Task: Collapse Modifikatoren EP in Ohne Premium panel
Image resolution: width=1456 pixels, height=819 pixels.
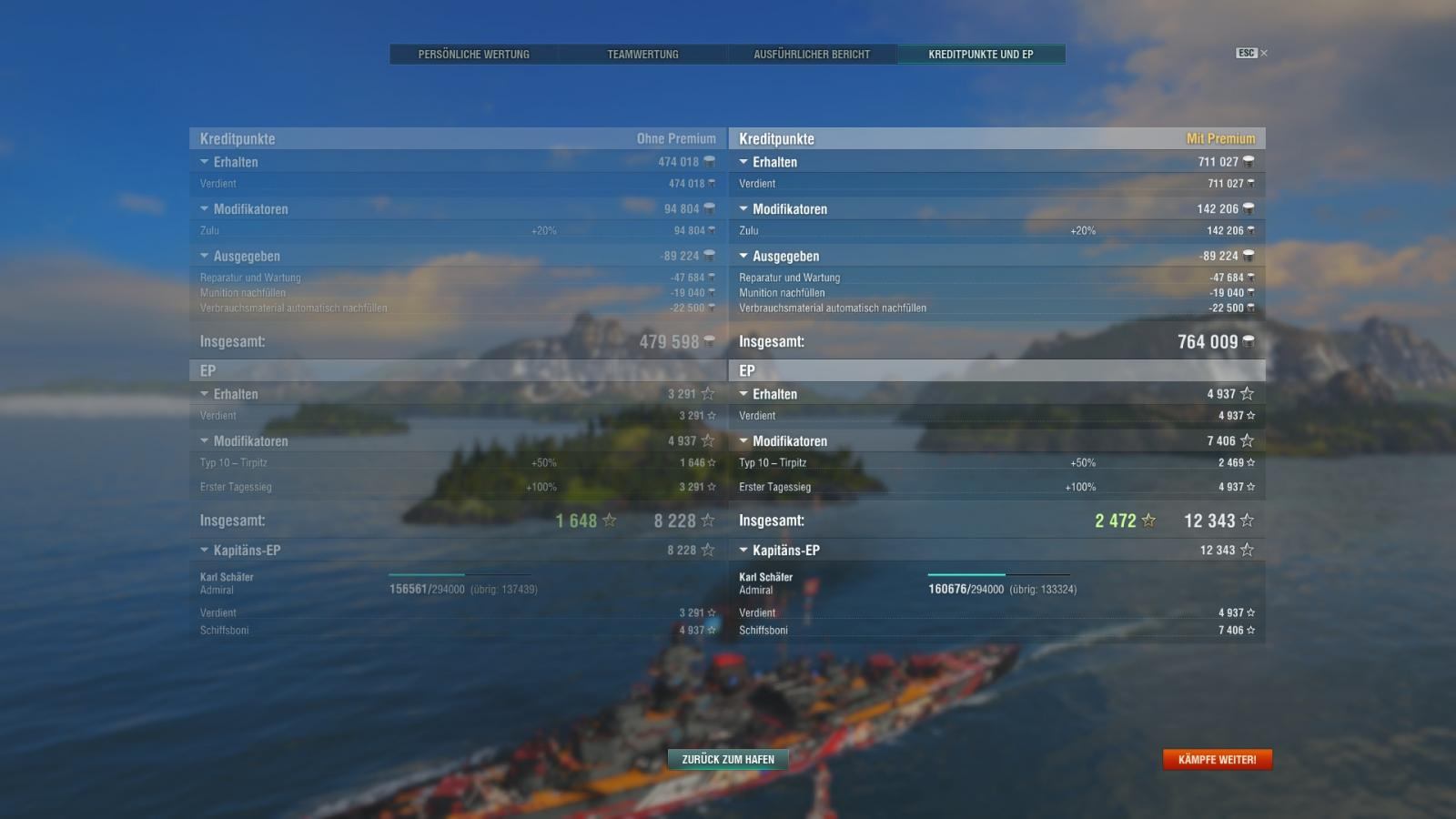Action: click(x=205, y=441)
